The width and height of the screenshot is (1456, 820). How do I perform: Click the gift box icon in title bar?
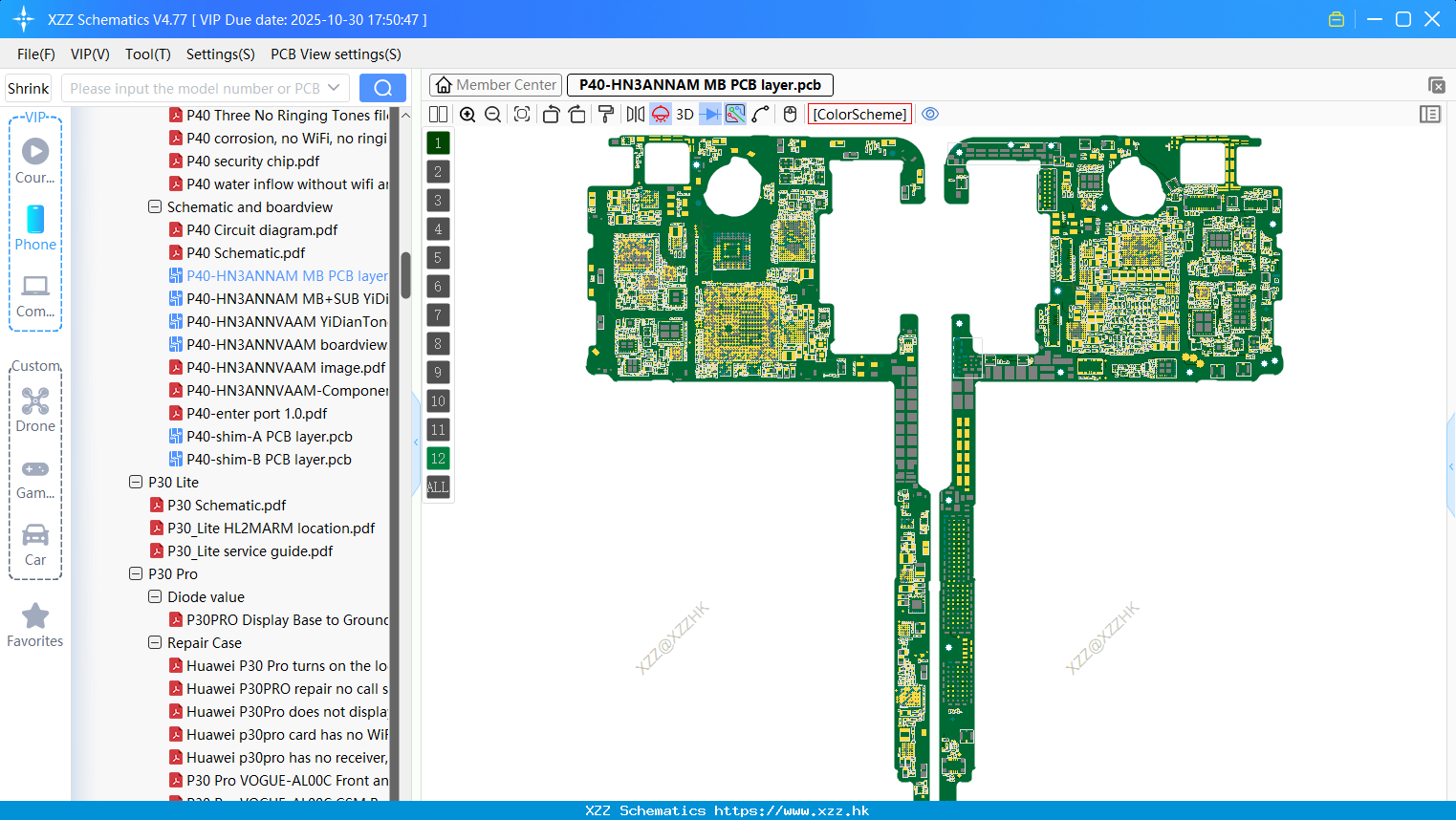coord(1336,19)
